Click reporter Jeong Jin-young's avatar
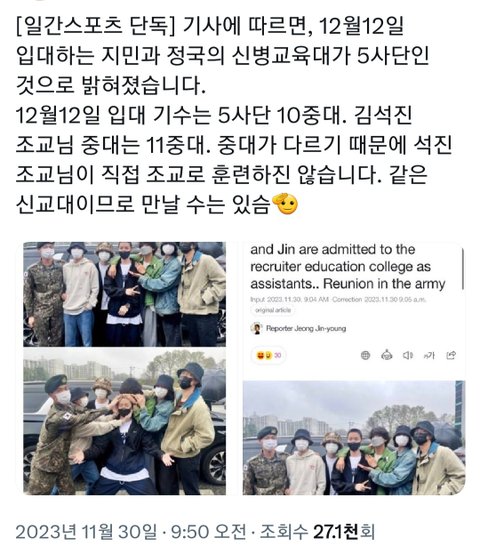This screenshot has height=554, width=480. tap(256, 328)
